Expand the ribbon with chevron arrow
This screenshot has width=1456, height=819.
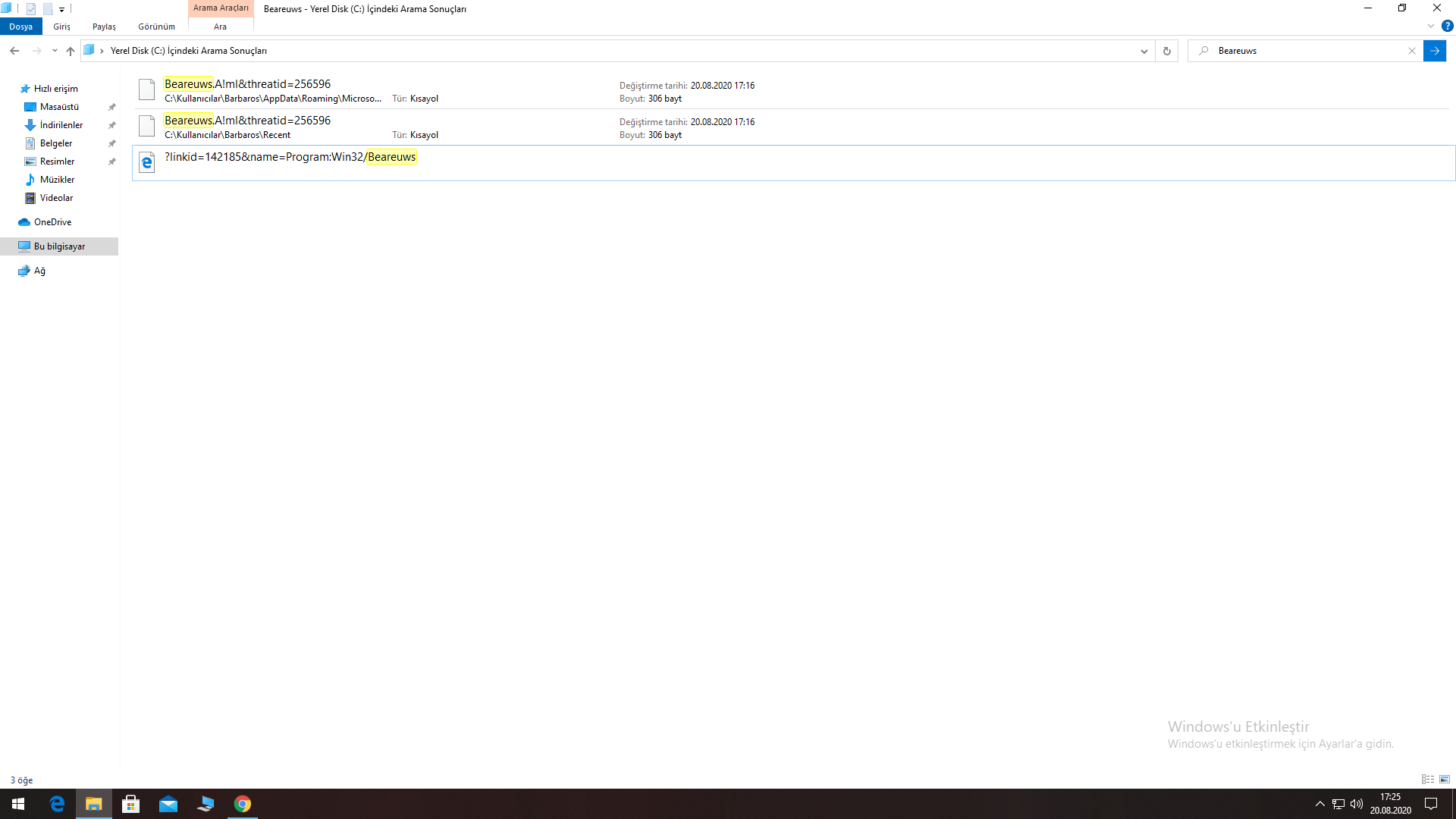click(x=1431, y=26)
